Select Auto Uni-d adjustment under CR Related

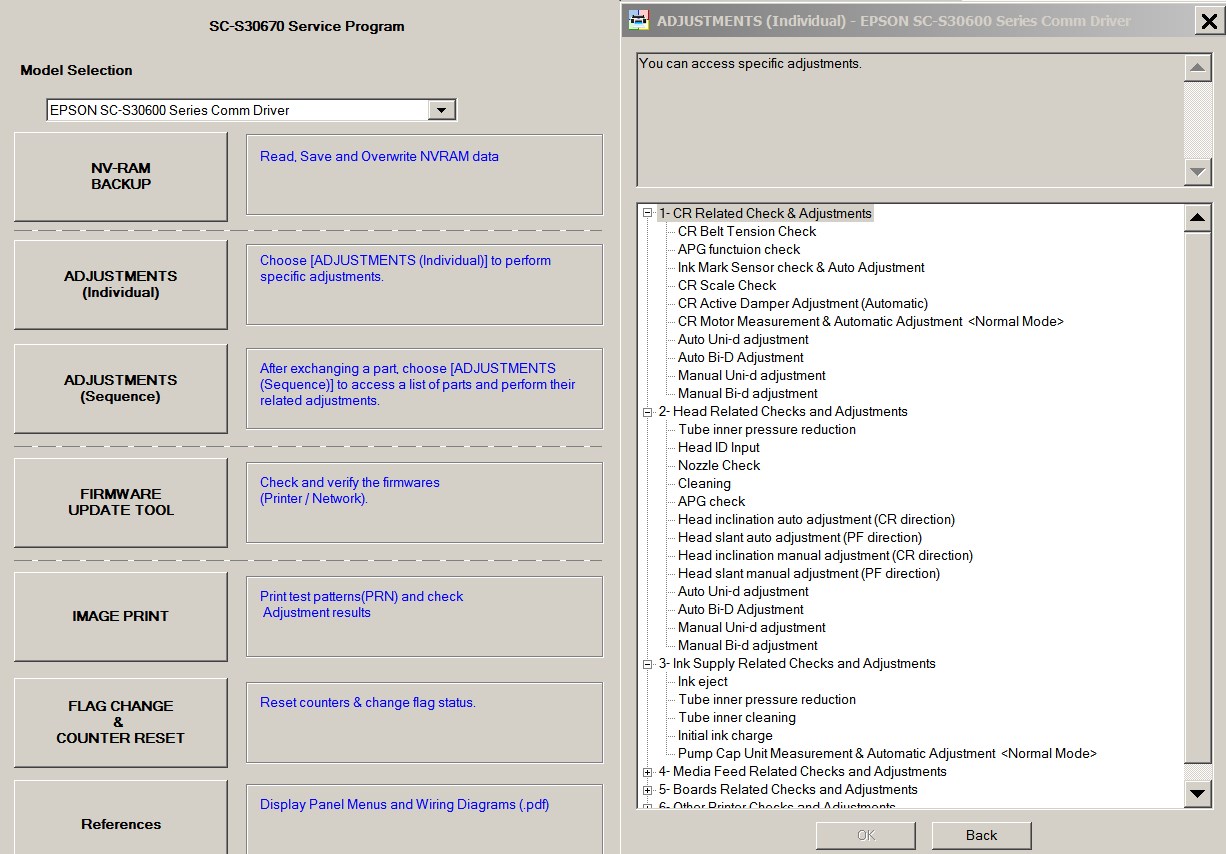[x=743, y=339]
